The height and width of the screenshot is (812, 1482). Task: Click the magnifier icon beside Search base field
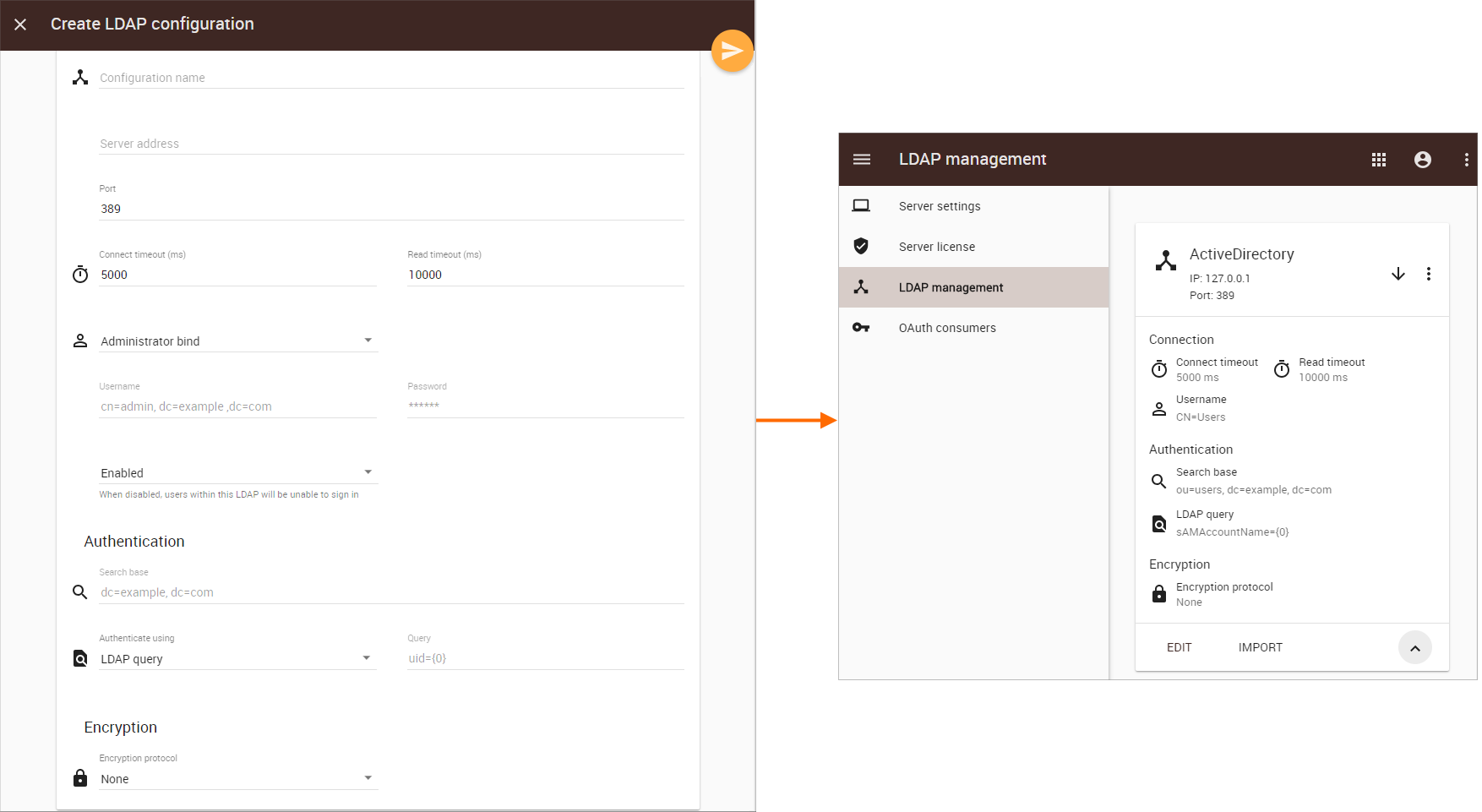click(80, 592)
